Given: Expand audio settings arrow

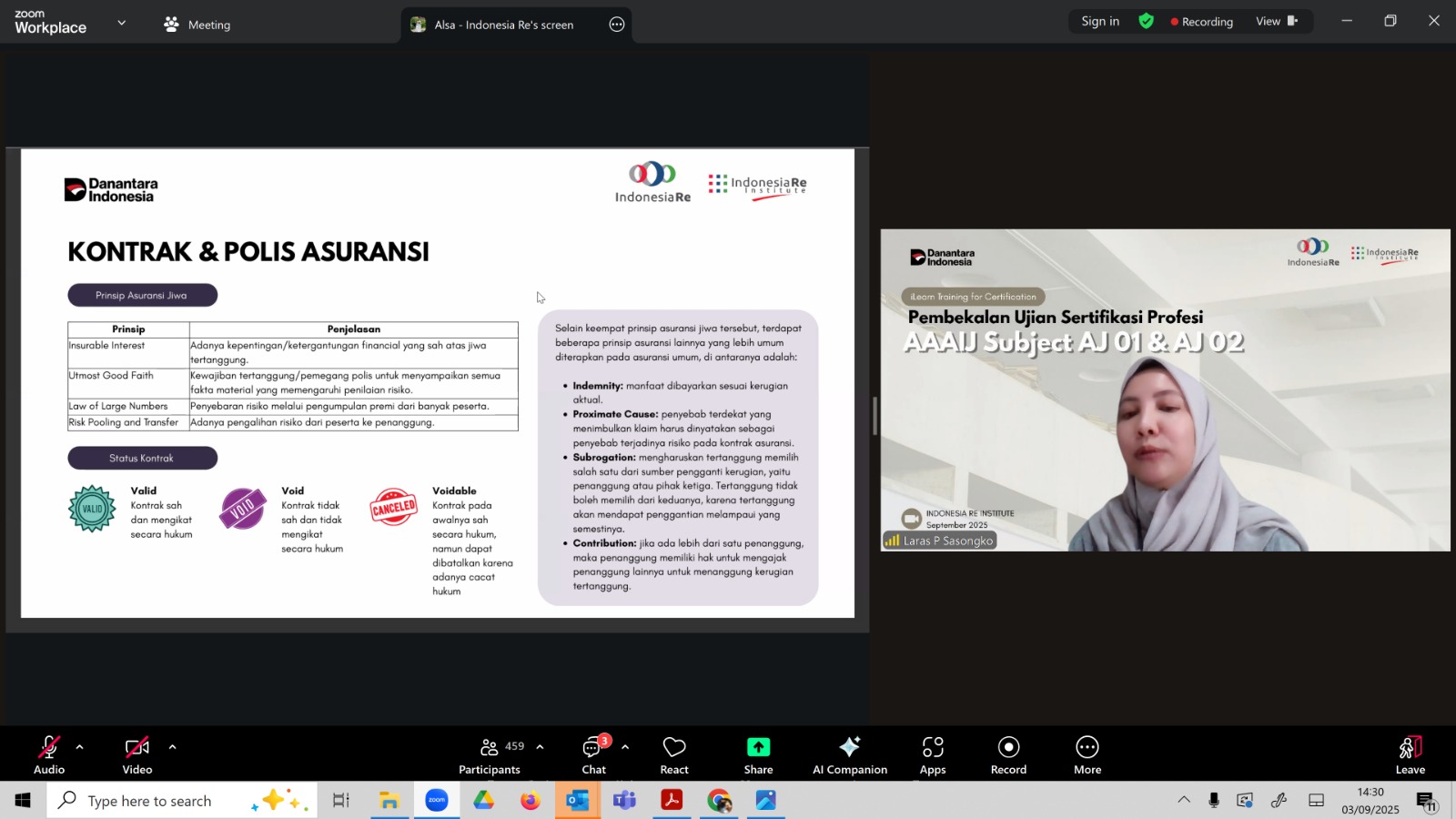Looking at the screenshot, I should click(80, 747).
